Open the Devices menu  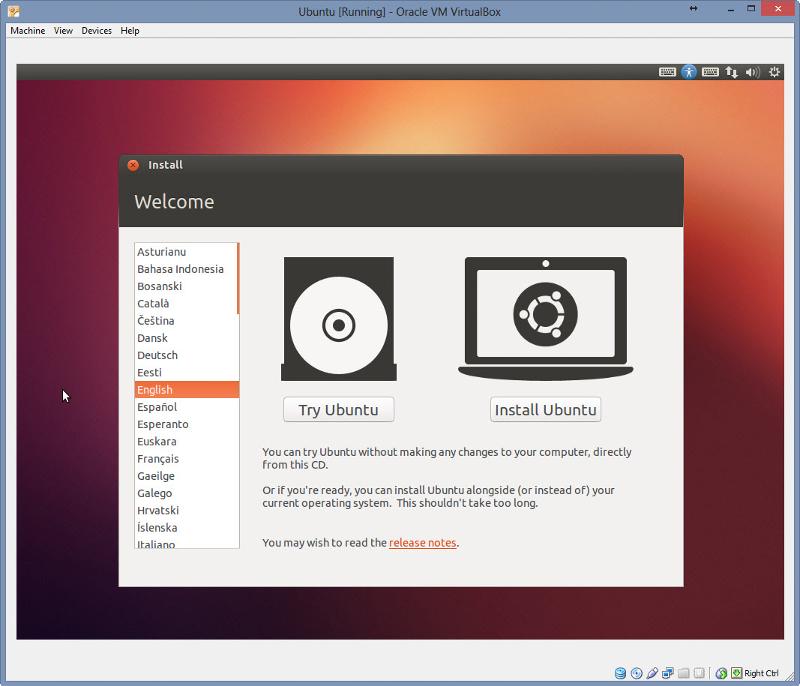[x=96, y=31]
